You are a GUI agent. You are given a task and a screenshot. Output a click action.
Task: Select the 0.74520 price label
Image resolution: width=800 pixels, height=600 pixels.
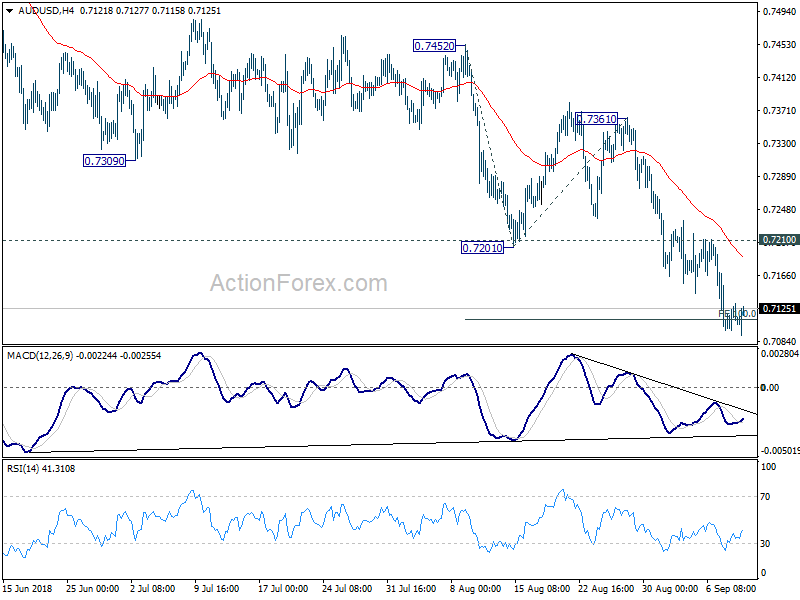tap(434, 46)
